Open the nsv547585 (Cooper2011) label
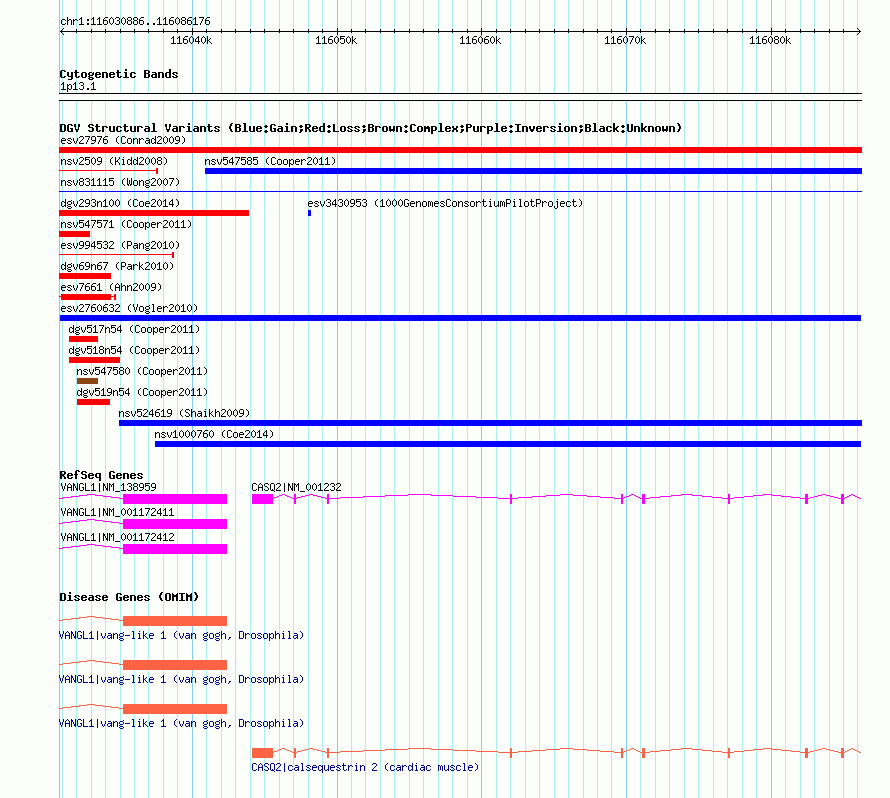Viewport: 890px width, 798px height. click(270, 161)
